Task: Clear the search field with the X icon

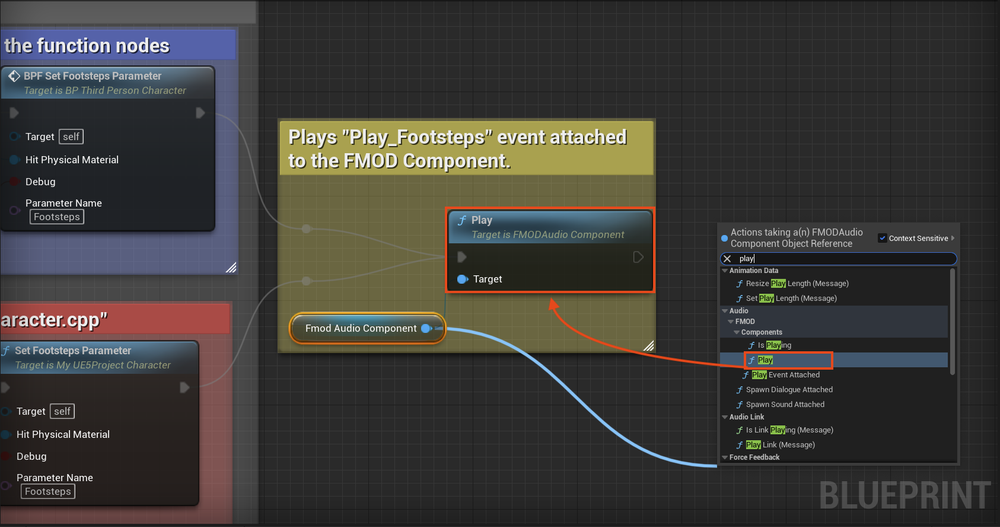Action: [x=727, y=259]
